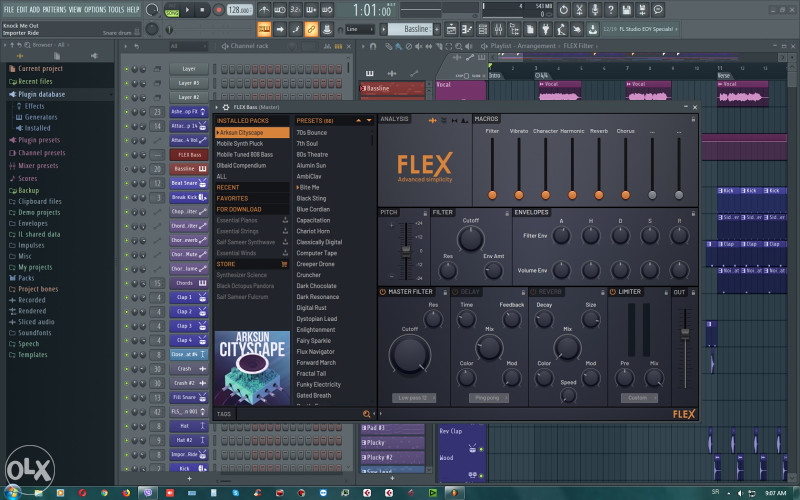Select Mobile Synth Pluck pack
This screenshot has height=500, width=800.
pyautogui.click(x=240, y=143)
